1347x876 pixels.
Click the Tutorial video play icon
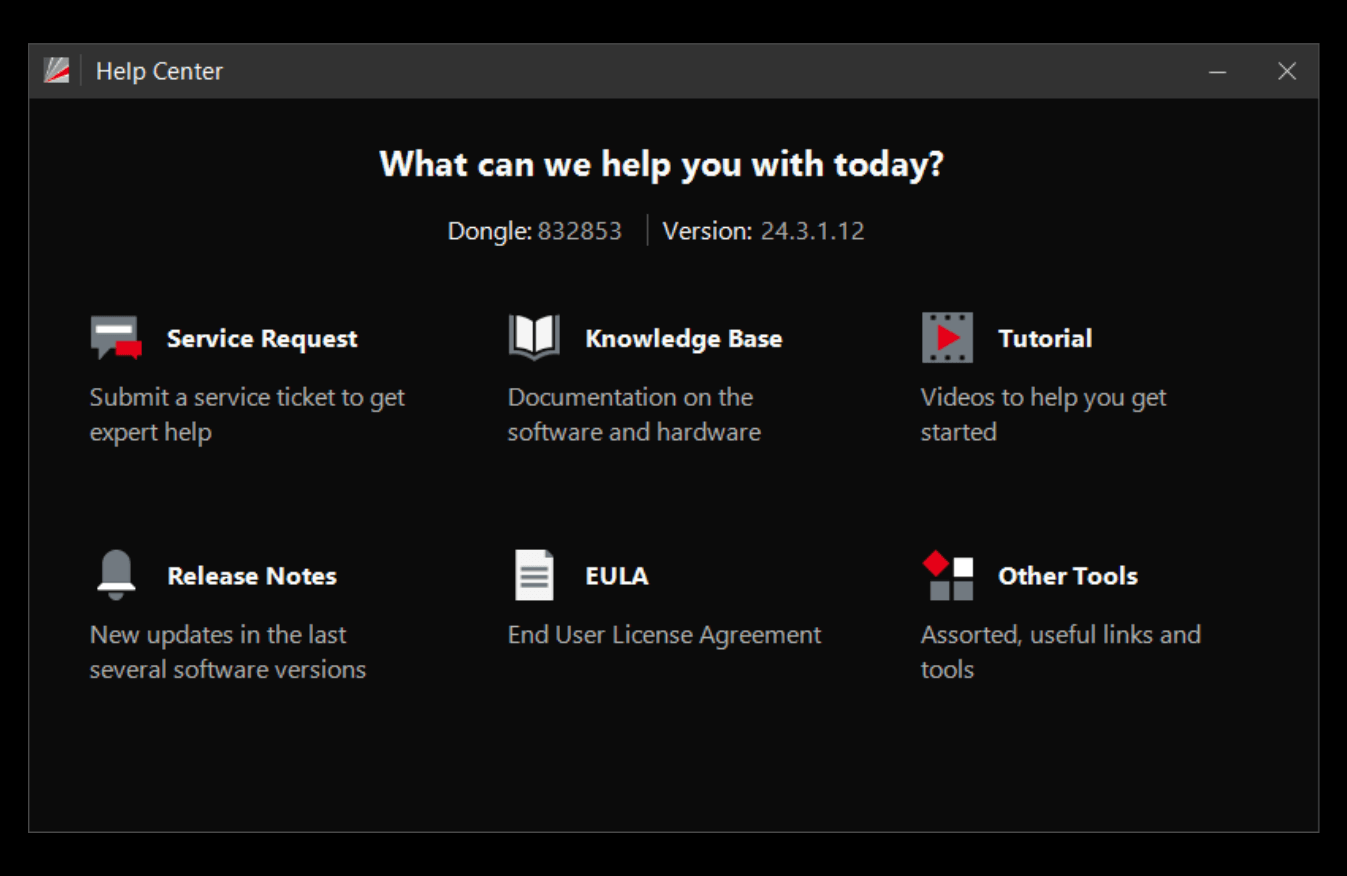click(x=947, y=338)
